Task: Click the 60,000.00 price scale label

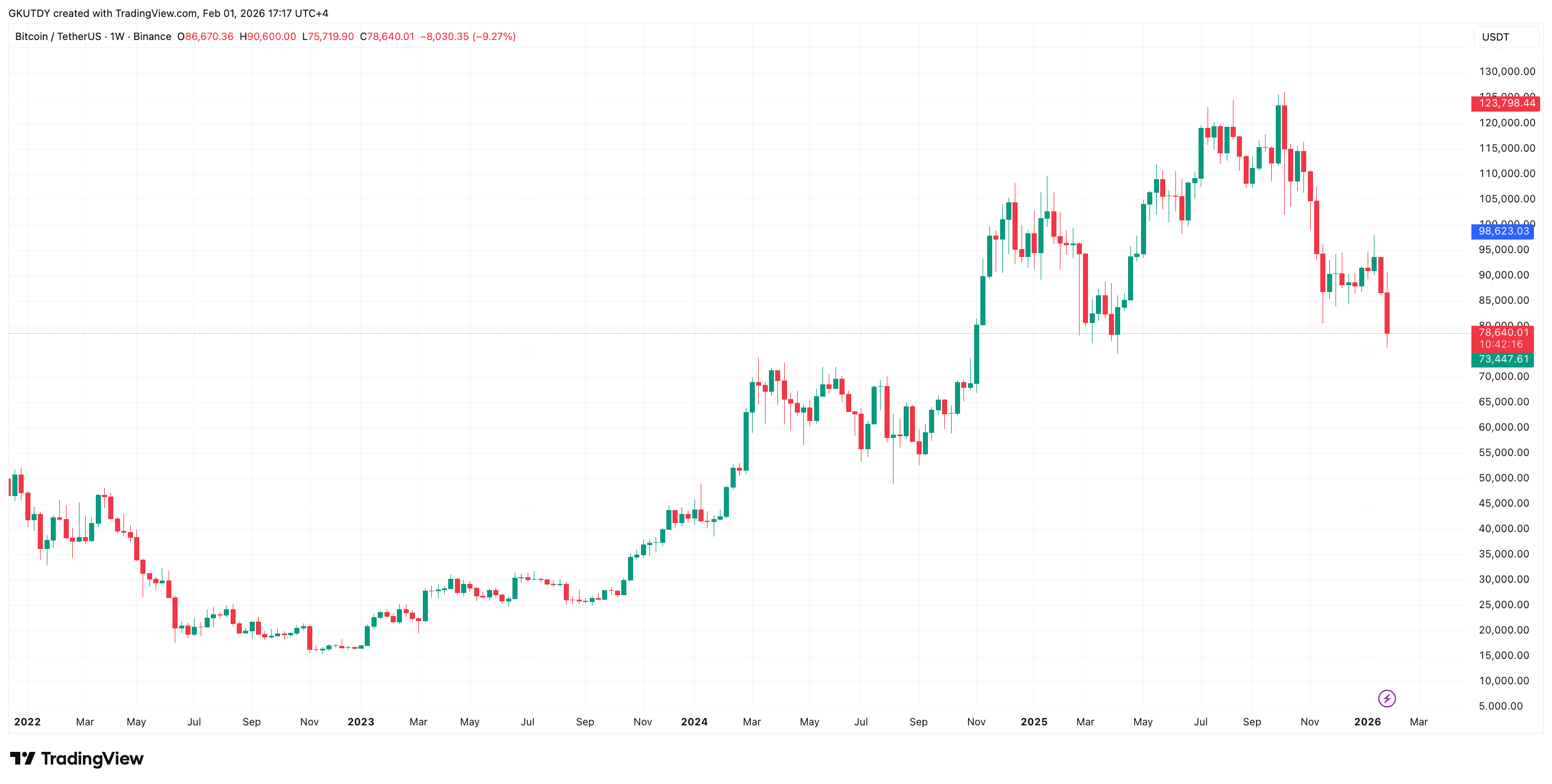Action: 1503,428
